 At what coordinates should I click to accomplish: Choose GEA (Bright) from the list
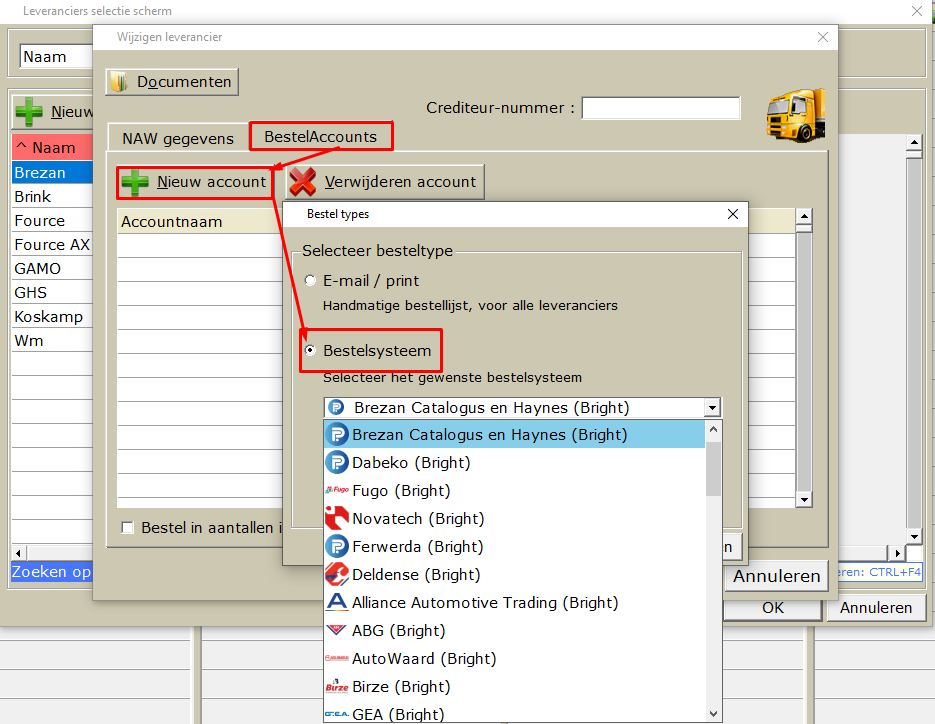point(515,713)
